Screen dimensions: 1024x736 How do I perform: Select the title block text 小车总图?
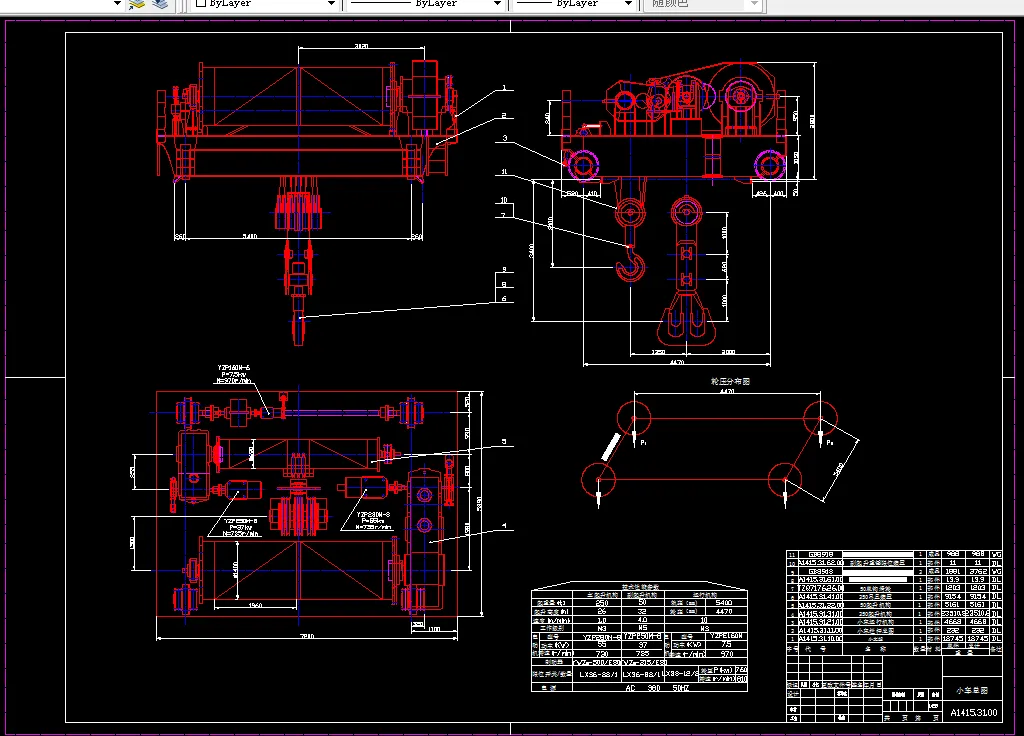tap(972, 690)
